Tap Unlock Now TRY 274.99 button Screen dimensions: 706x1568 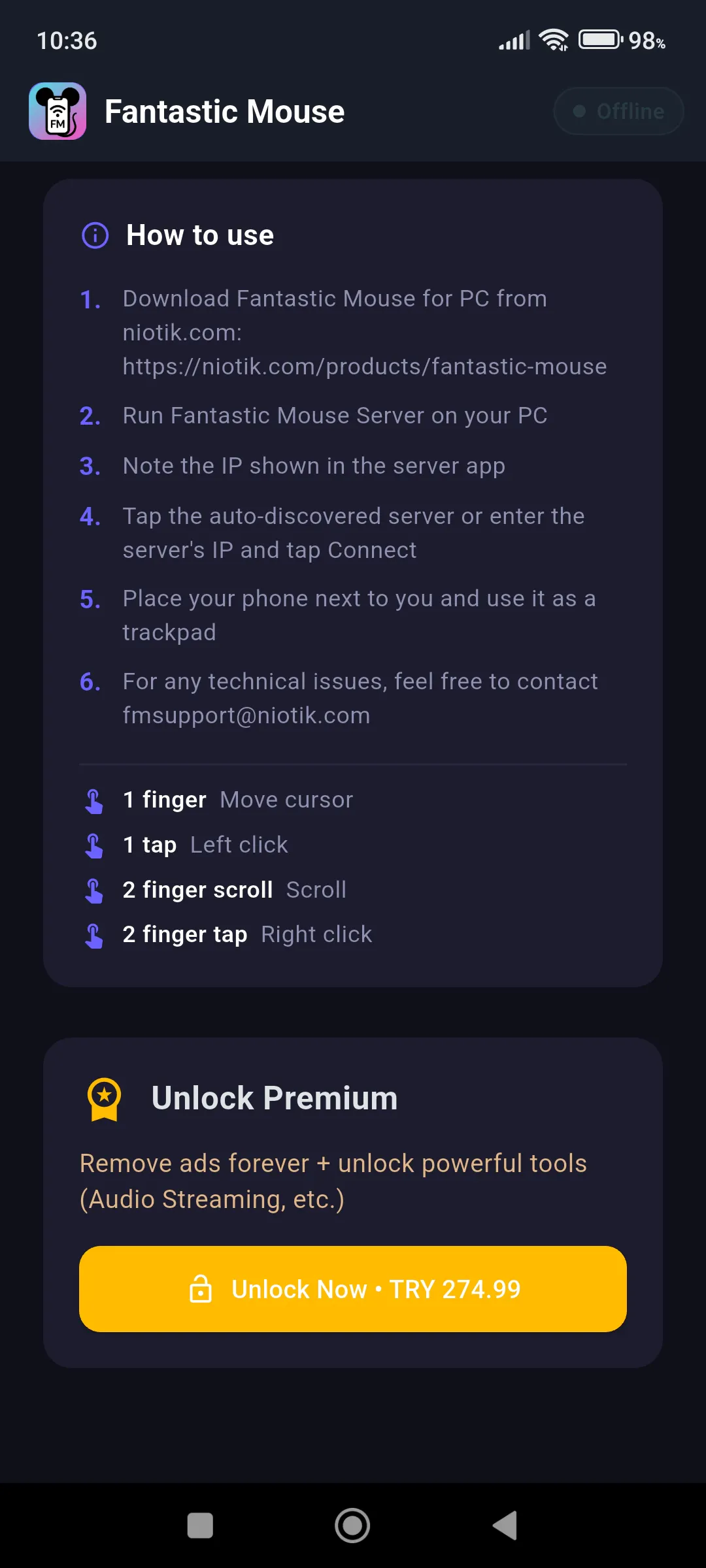pos(353,1289)
